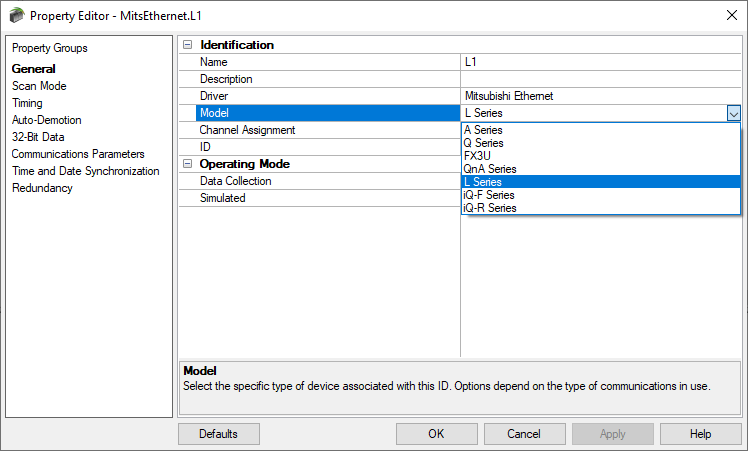Viewport: 748px width, 451px height.
Task: Click the Operating Mode section header
Action: [245, 164]
